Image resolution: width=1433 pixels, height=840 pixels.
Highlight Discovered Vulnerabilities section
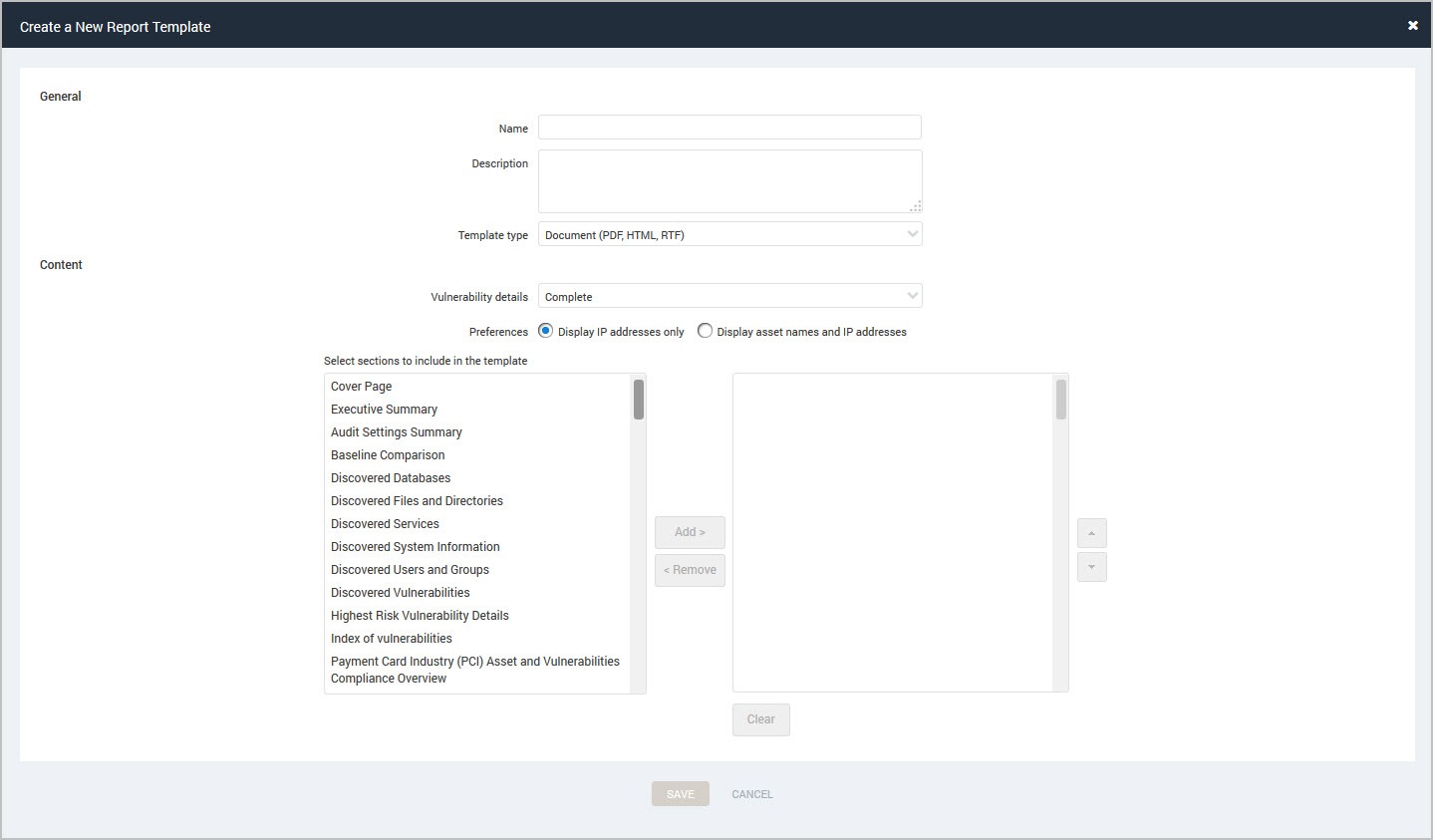click(x=400, y=593)
